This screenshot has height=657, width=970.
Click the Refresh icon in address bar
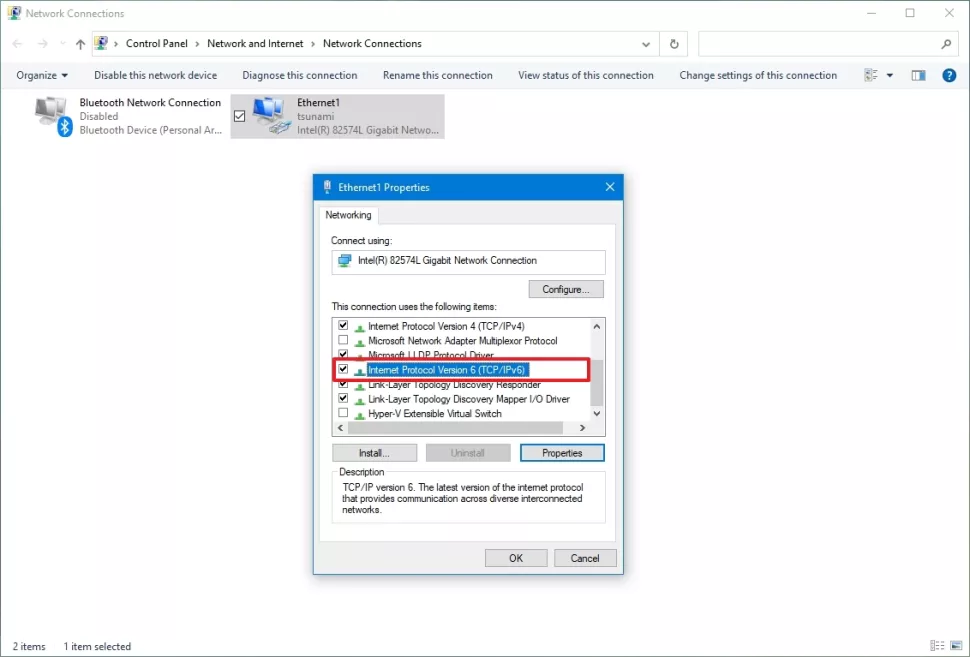[673, 43]
